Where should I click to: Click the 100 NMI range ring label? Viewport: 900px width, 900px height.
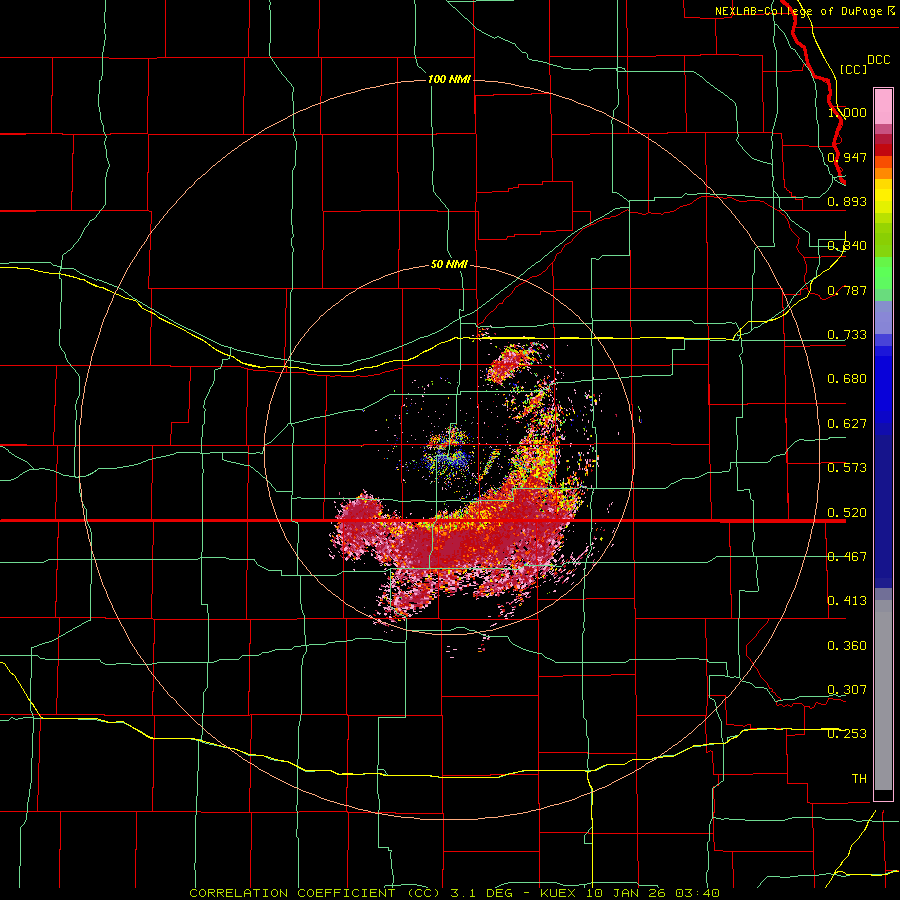[449, 79]
